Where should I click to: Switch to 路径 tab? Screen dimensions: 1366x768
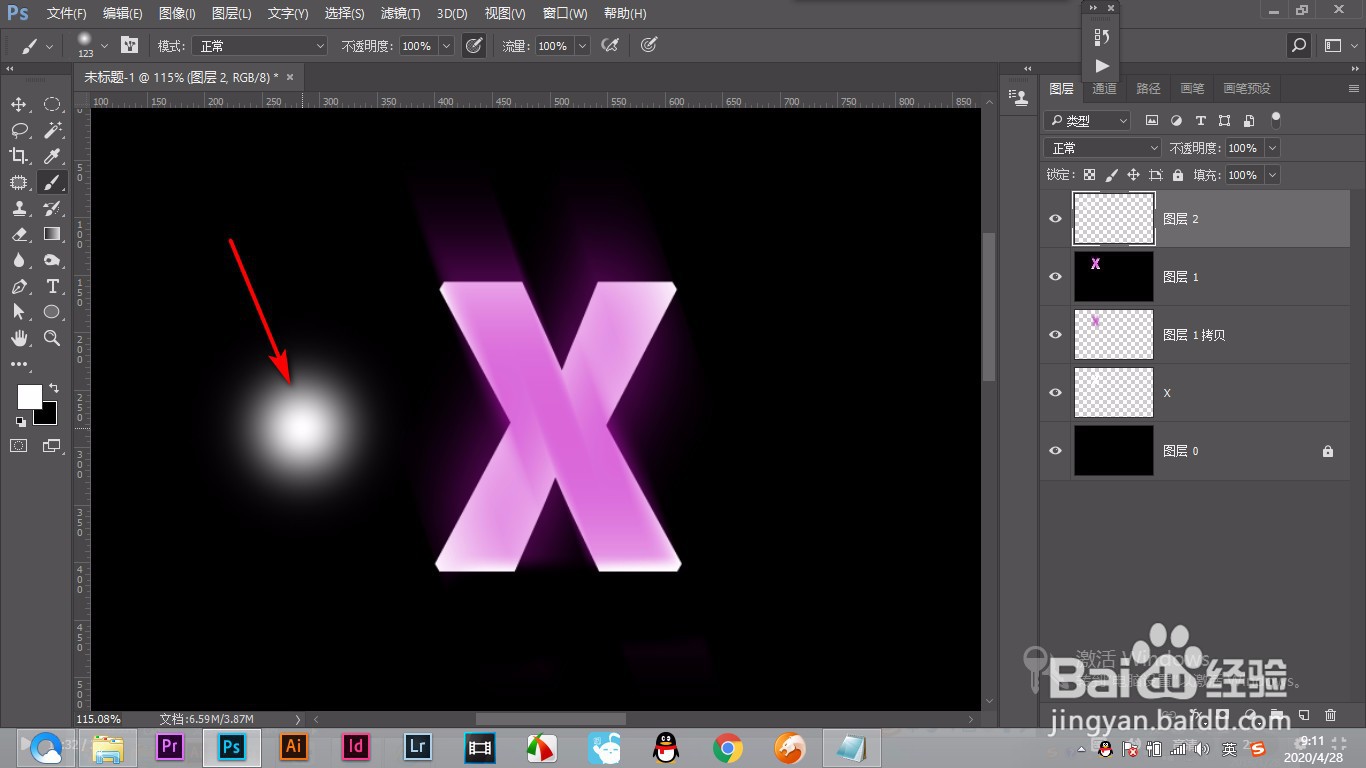pyautogui.click(x=1148, y=89)
